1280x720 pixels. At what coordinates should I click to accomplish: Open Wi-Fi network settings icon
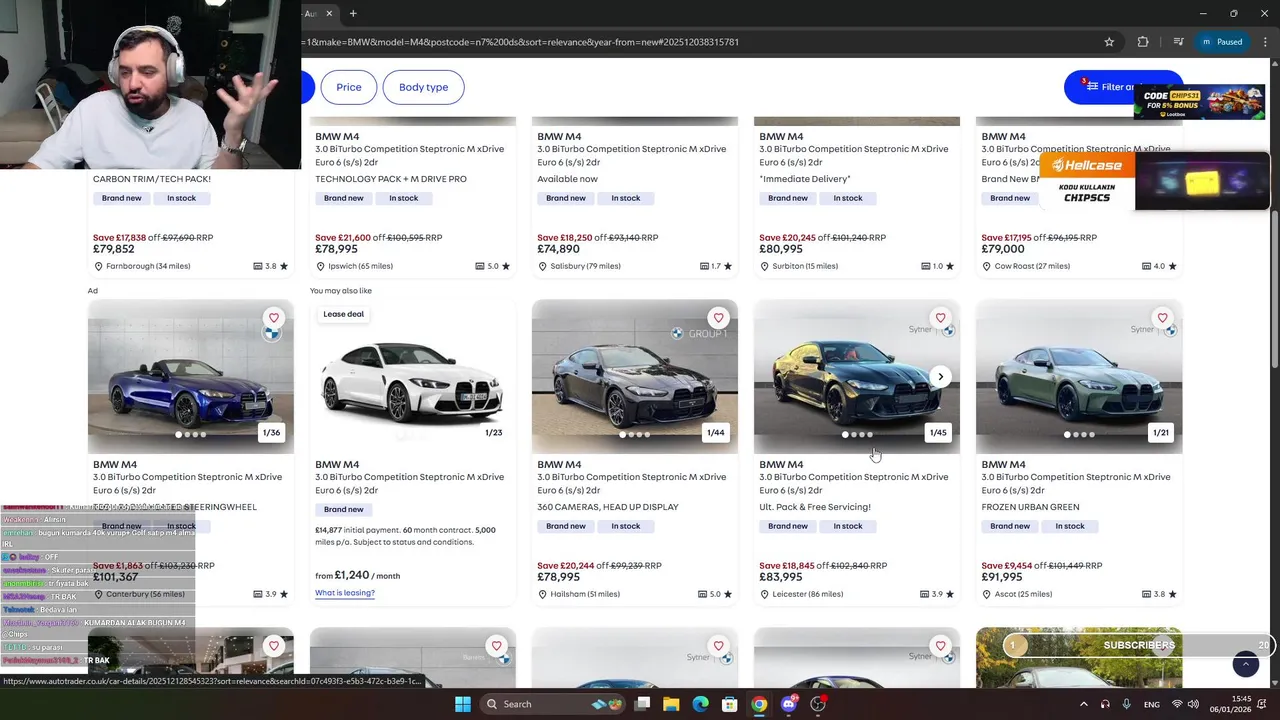[x=1177, y=704]
